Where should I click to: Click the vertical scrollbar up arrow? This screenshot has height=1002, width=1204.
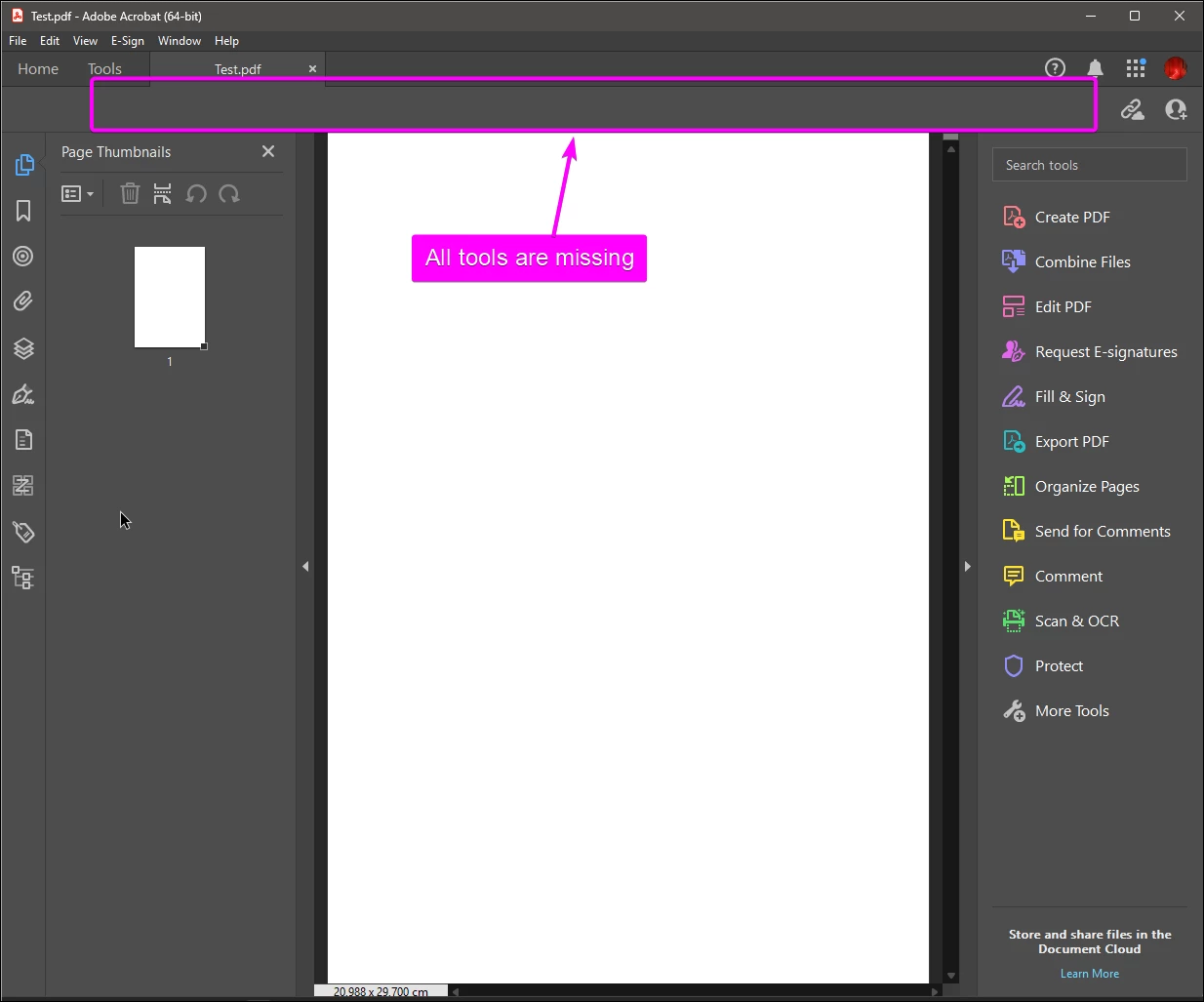(951, 149)
